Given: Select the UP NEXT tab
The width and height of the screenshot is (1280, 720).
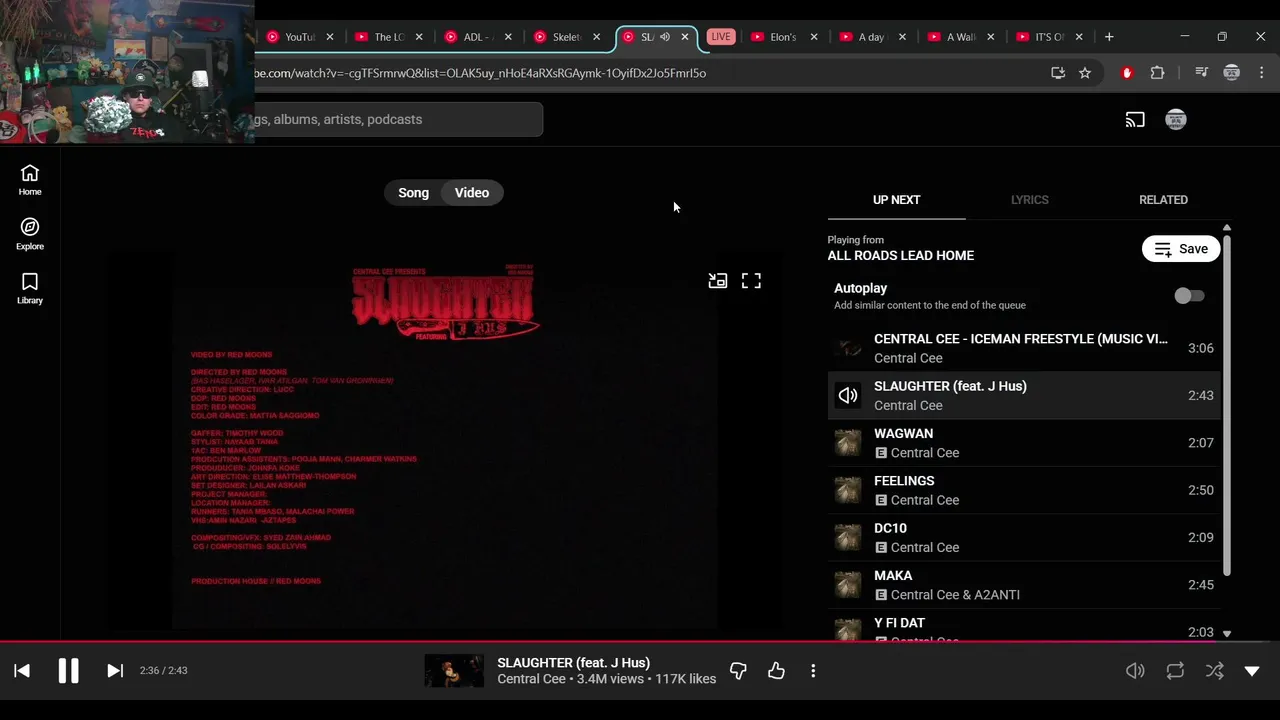Looking at the screenshot, I should point(896,200).
